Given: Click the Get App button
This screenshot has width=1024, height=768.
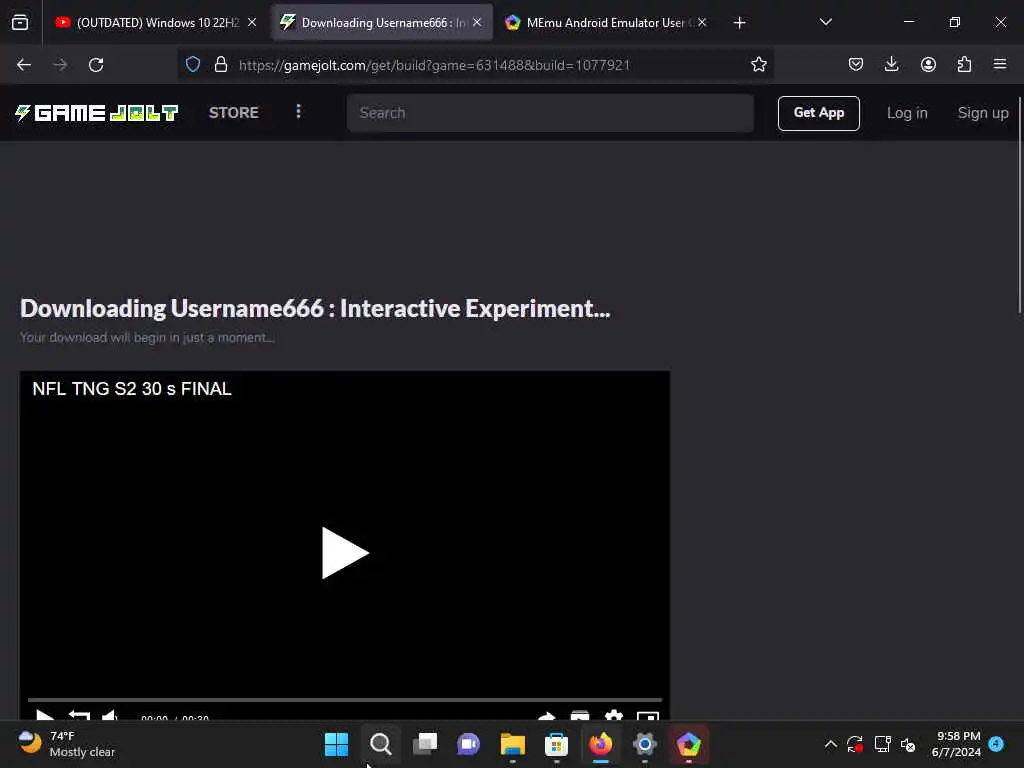Looking at the screenshot, I should [818, 113].
